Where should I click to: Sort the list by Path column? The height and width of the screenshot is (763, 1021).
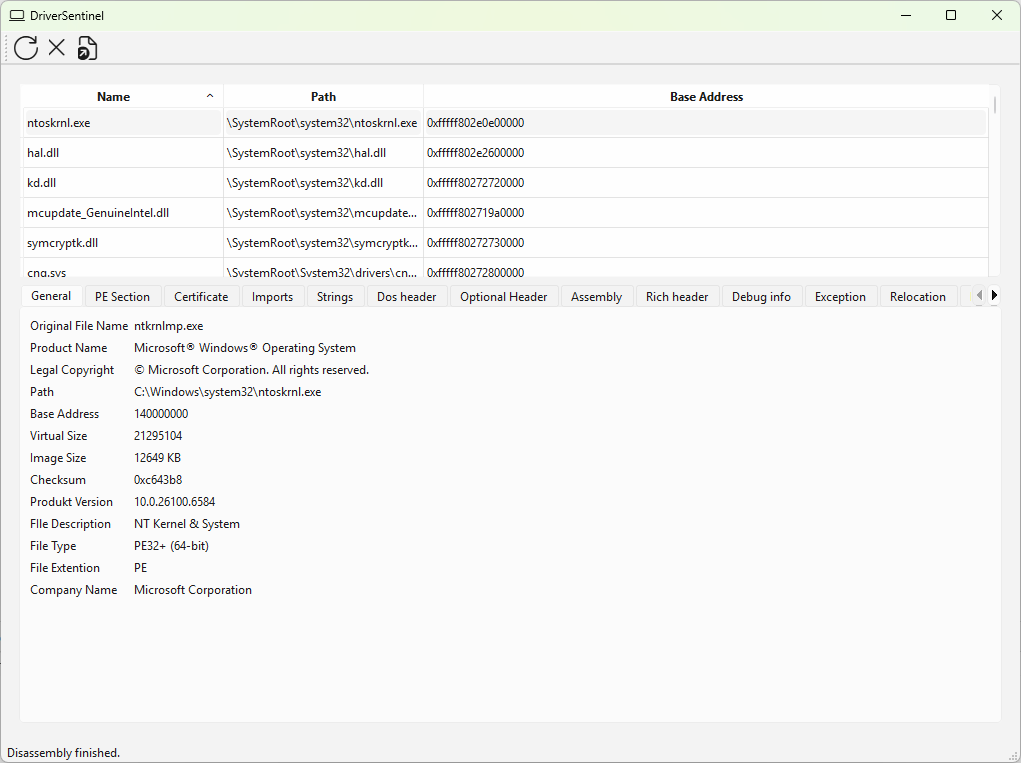click(323, 97)
